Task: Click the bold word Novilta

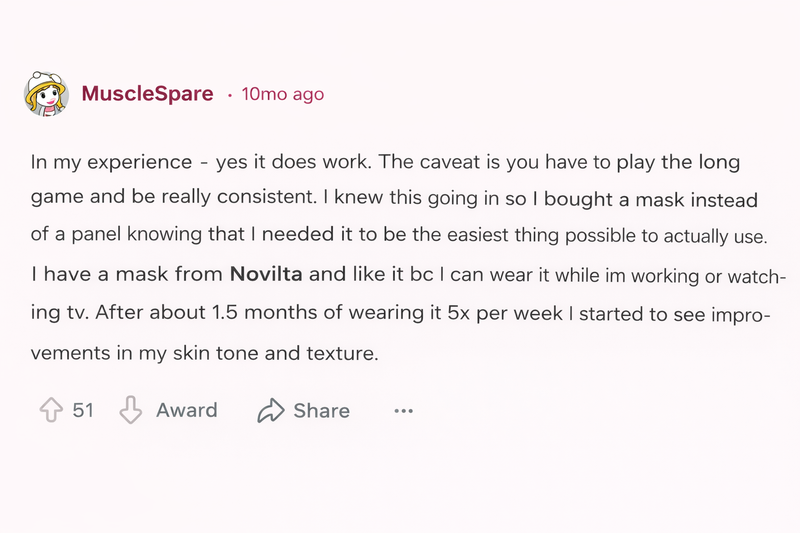Action: click(x=273, y=273)
